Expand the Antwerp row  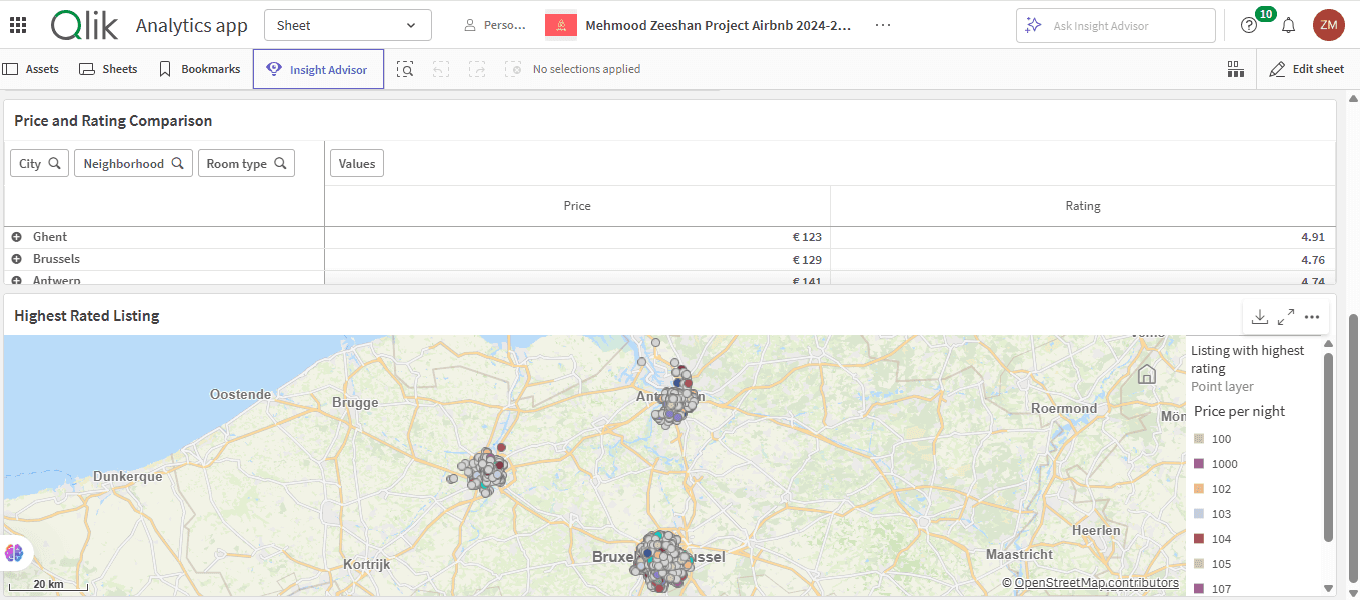[x=16, y=281]
